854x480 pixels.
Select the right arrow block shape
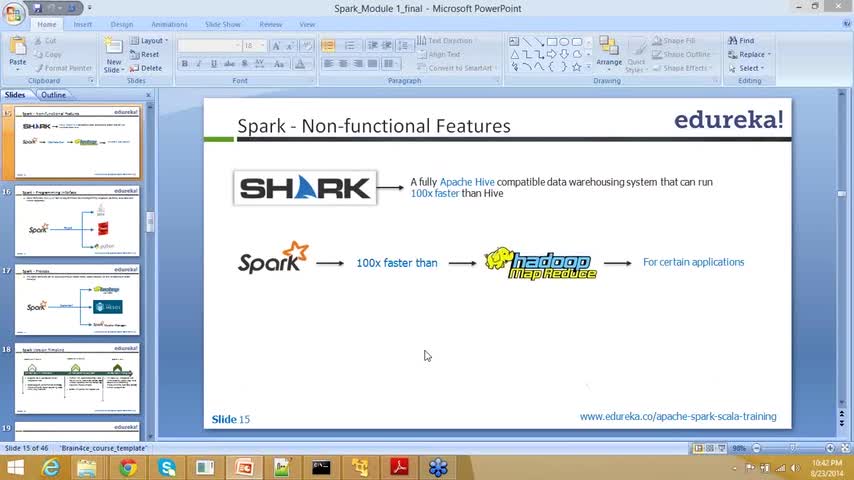tap(552, 54)
